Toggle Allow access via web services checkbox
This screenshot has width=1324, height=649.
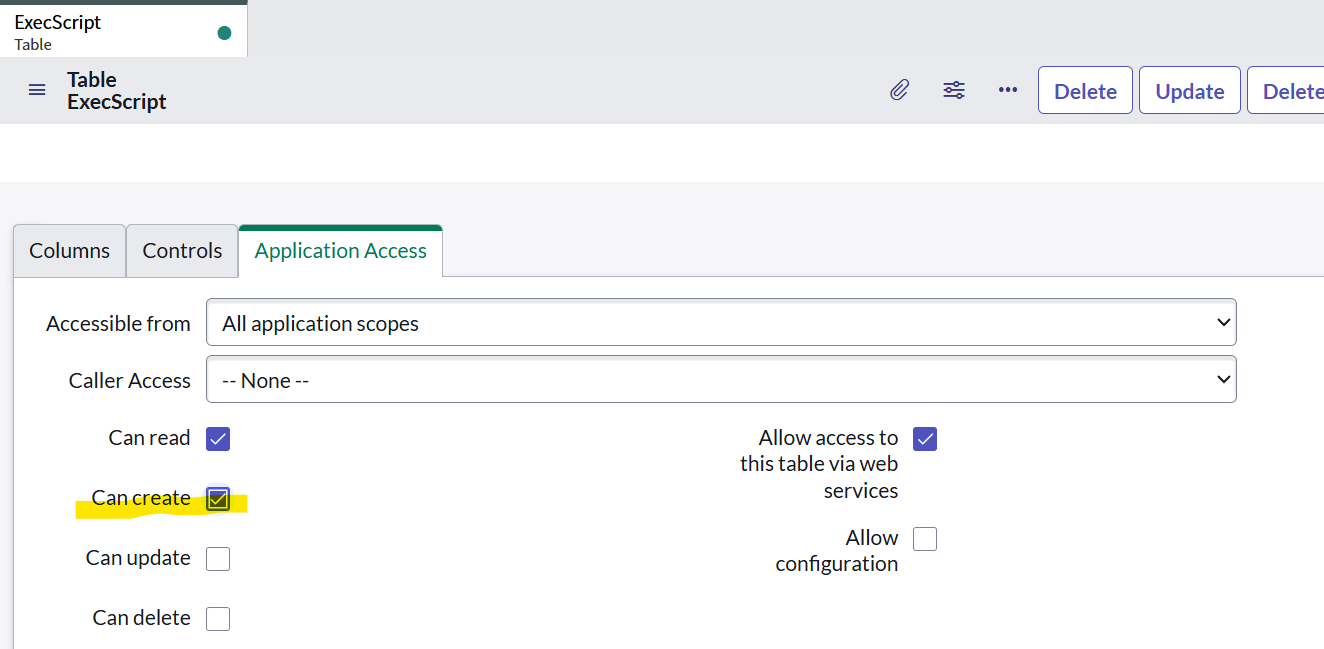click(925, 439)
